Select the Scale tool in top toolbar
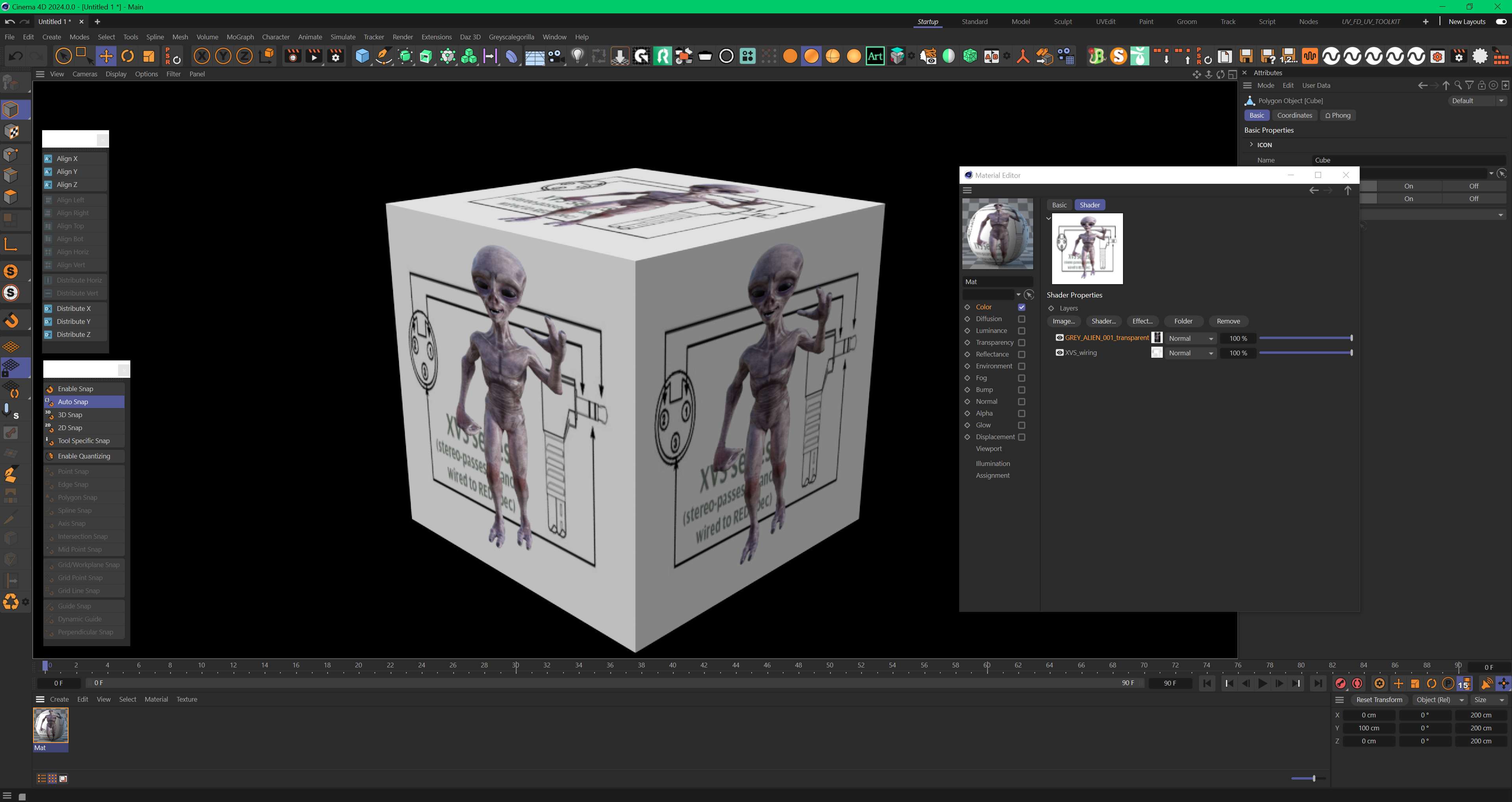1512x802 pixels. click(x=148, y=56)
